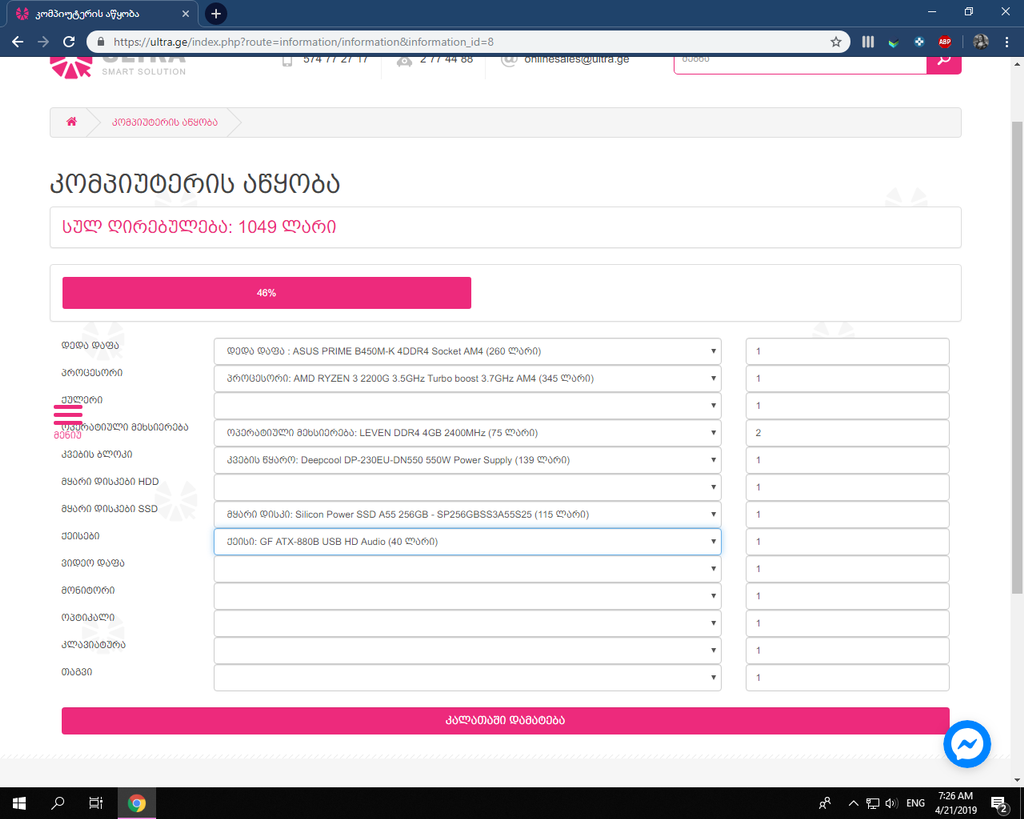Click the home icon in breadcrumb
This screenshot has width=1024, height=819.
tap(72, 121)
